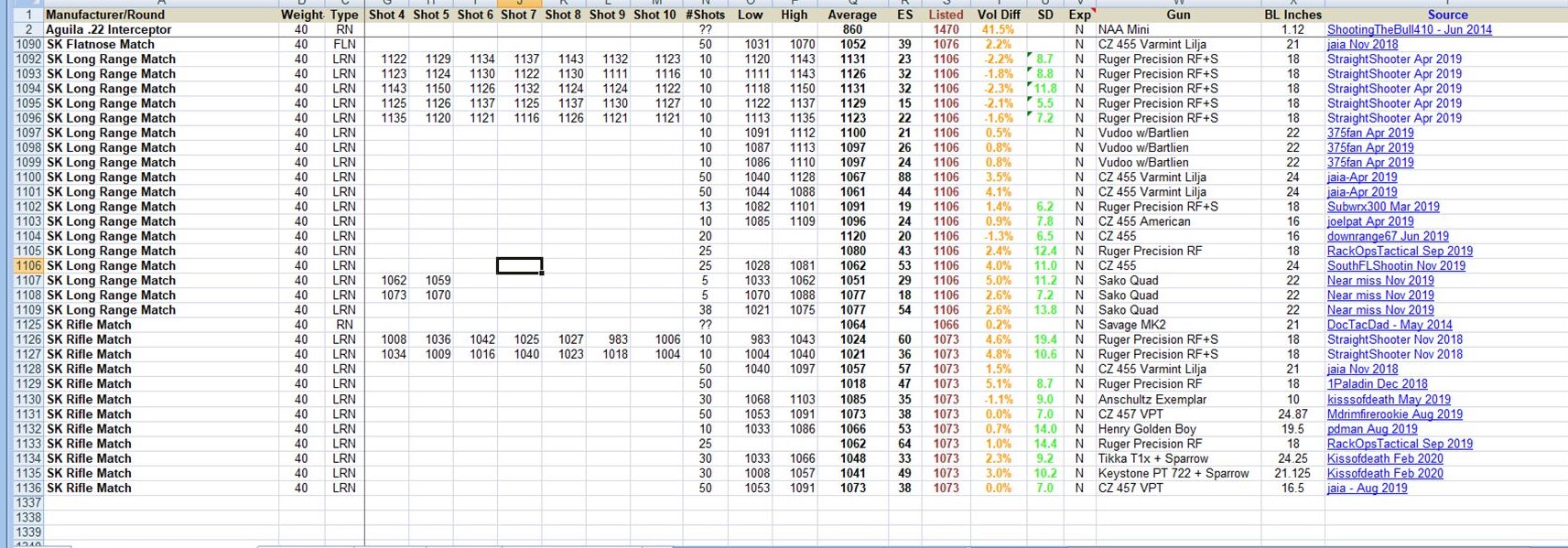The height and width of the screenshot is (548, 1568).
Task: Select the Gun header cell
Action: pyautogui.click(x=1178, y=15)
